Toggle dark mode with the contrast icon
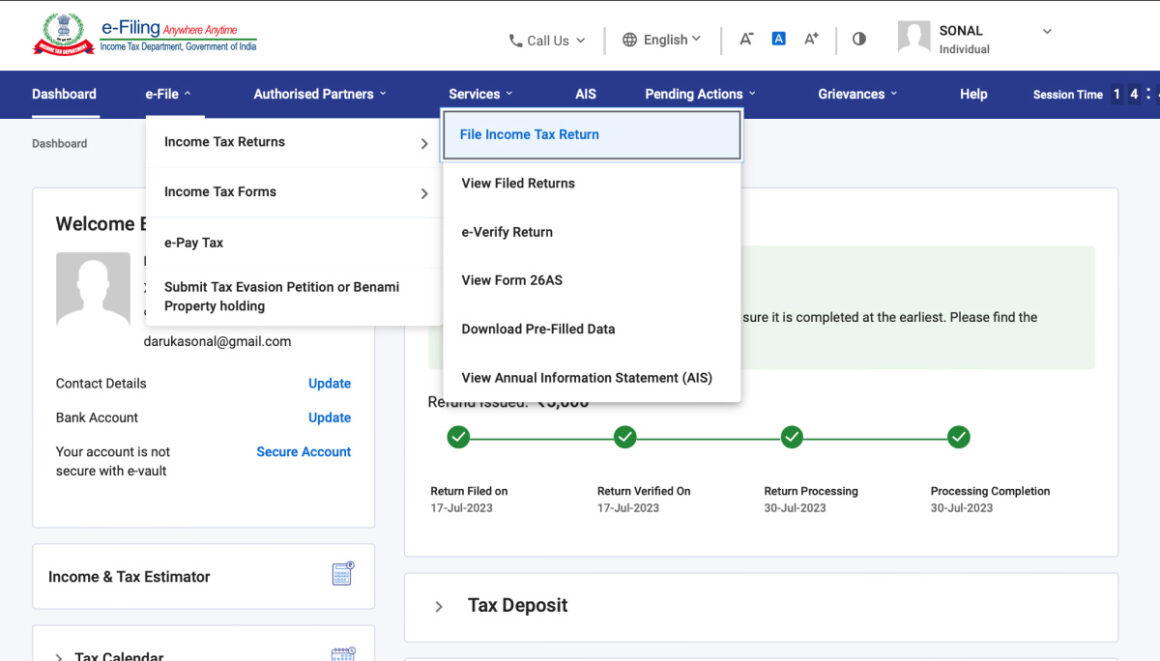 [x=858, y=38]
